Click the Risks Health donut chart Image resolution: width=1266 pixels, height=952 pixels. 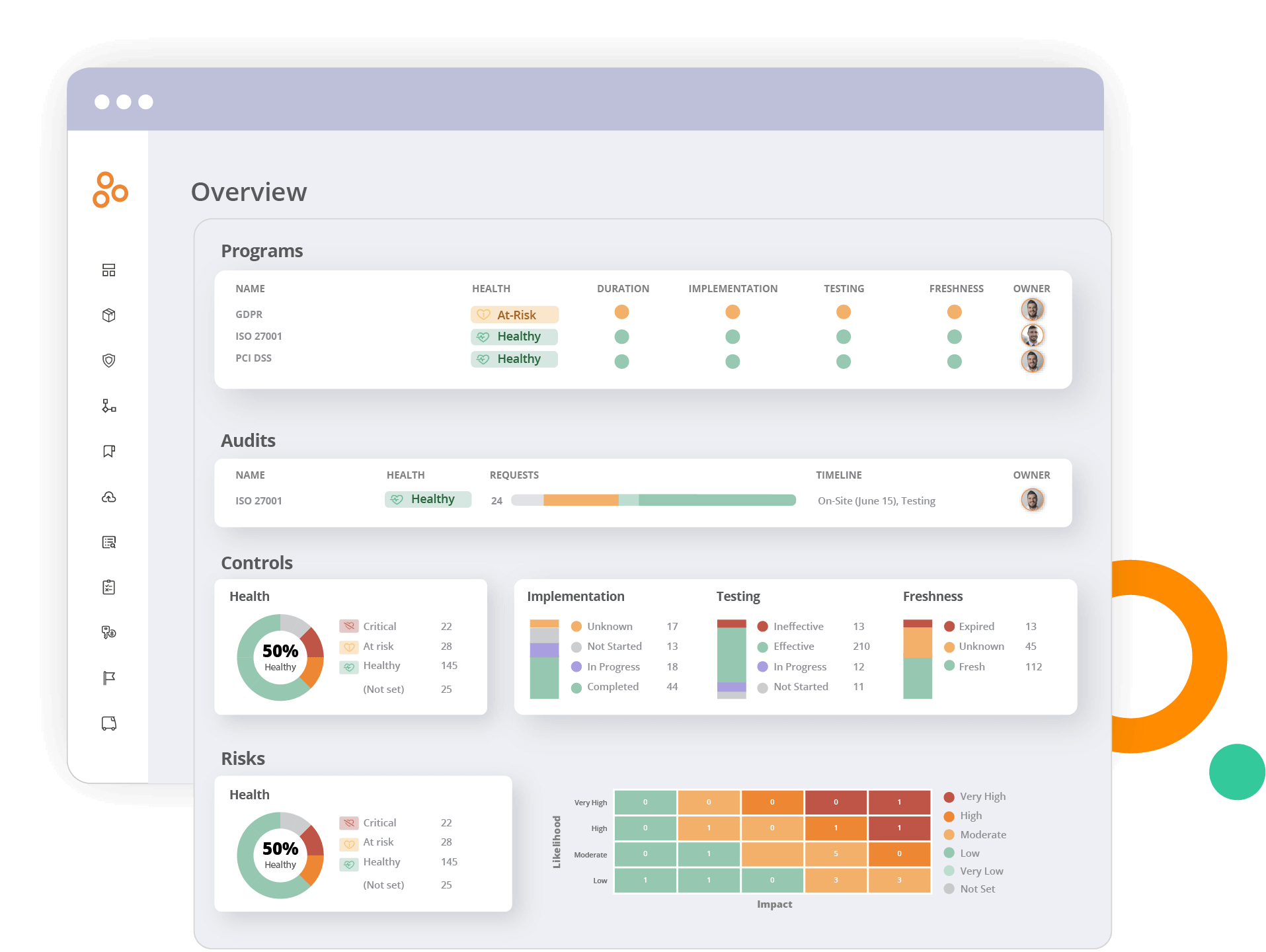pos(280,855)
